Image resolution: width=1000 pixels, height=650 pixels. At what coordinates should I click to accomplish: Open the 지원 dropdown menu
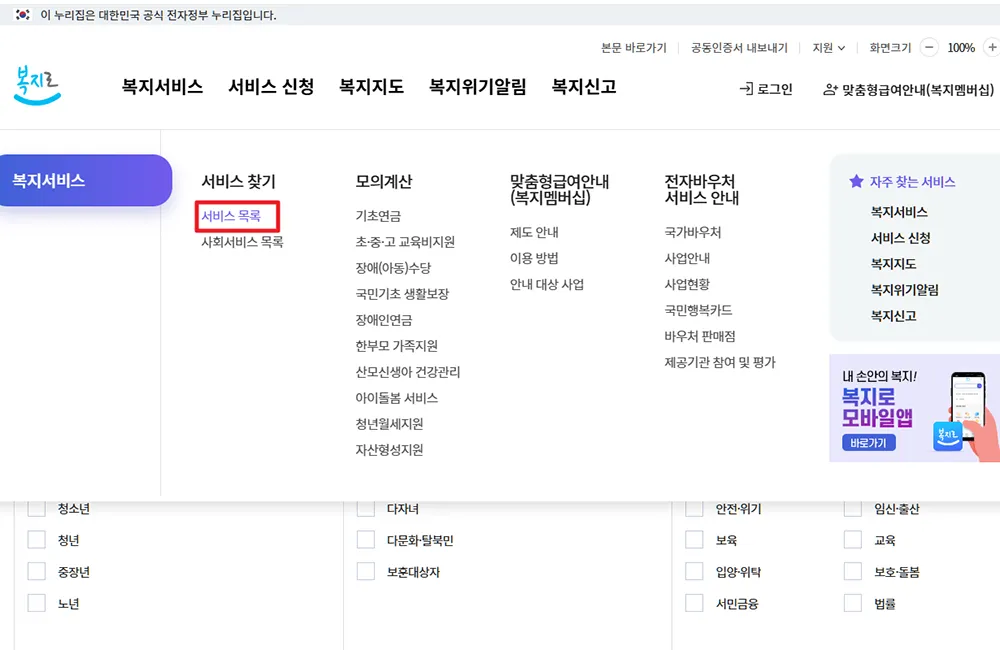tap(829, 46)
